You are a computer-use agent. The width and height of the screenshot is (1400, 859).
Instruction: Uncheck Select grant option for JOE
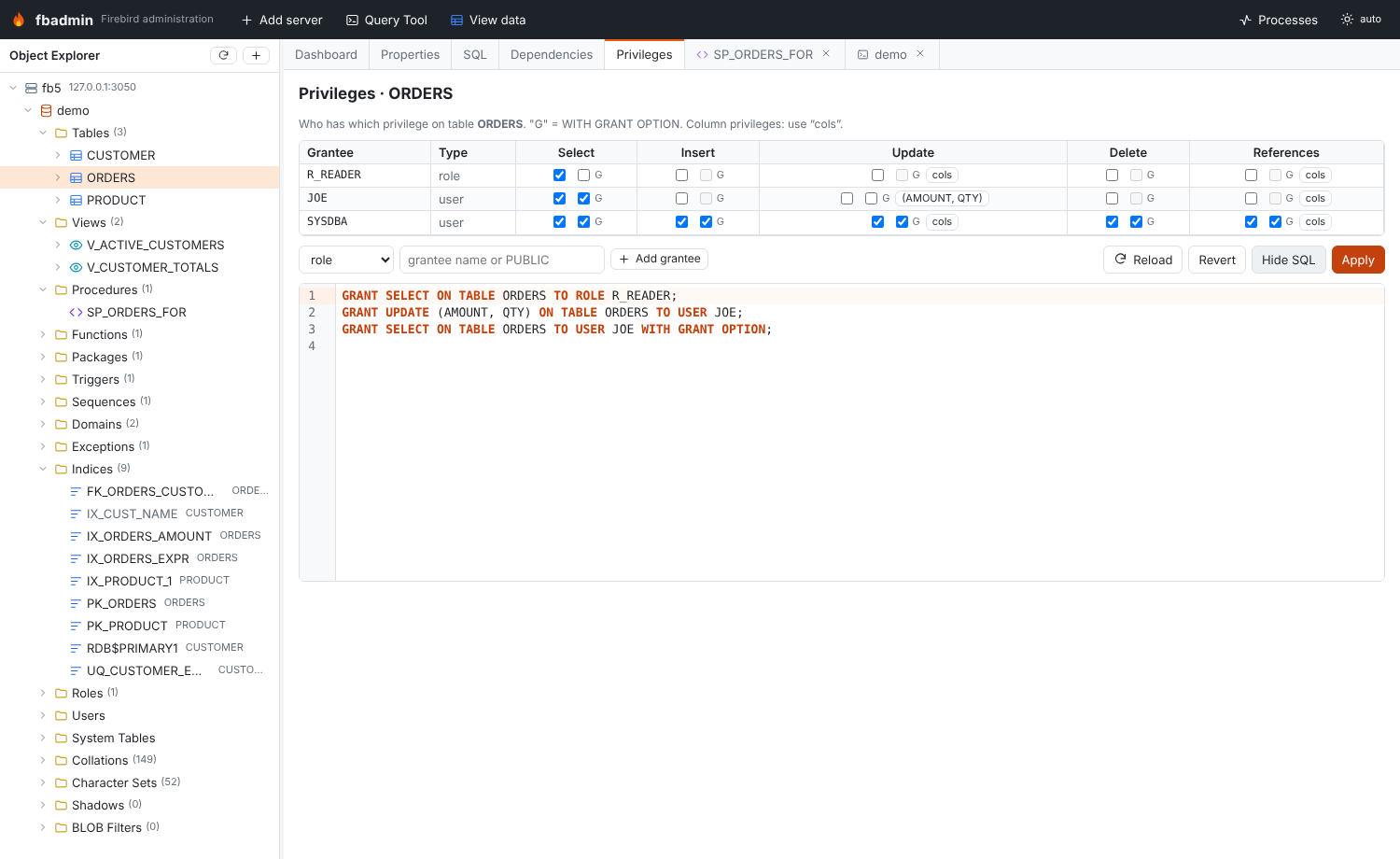[583, 198]
